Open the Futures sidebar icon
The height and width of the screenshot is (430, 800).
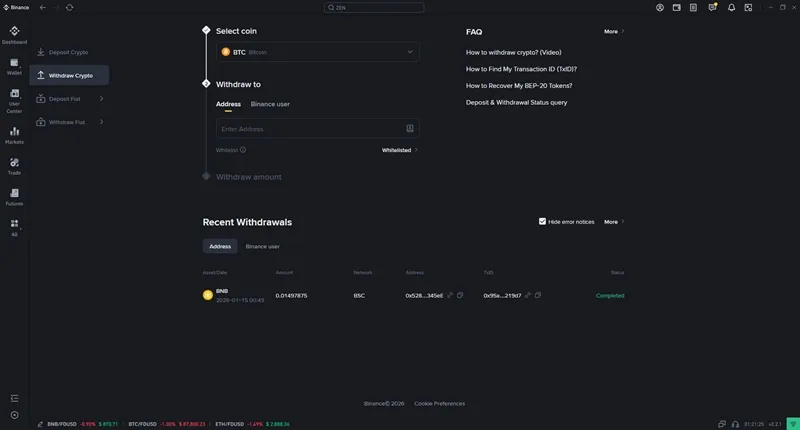click(14, 196)
